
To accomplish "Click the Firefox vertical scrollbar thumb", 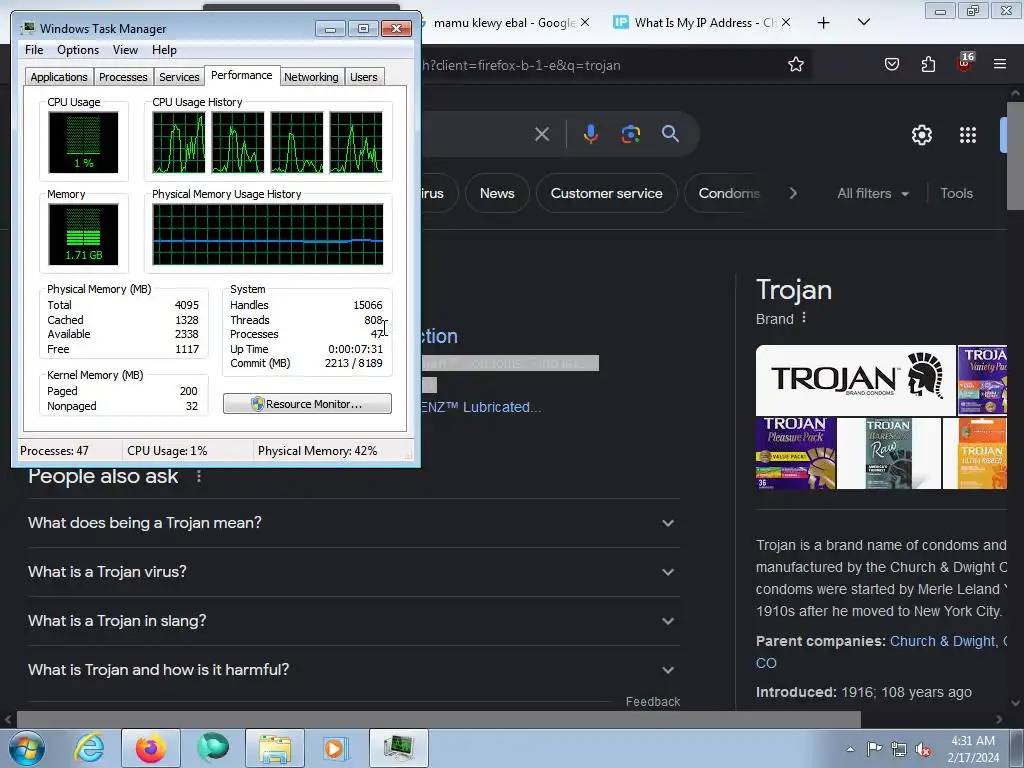I will (x=1015, y=155).
